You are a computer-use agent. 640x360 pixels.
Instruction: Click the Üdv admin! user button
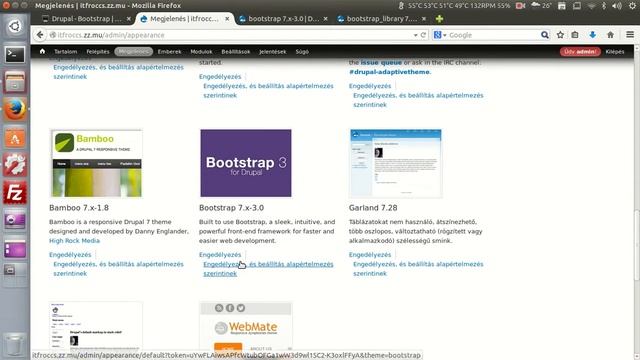[580, 52]
